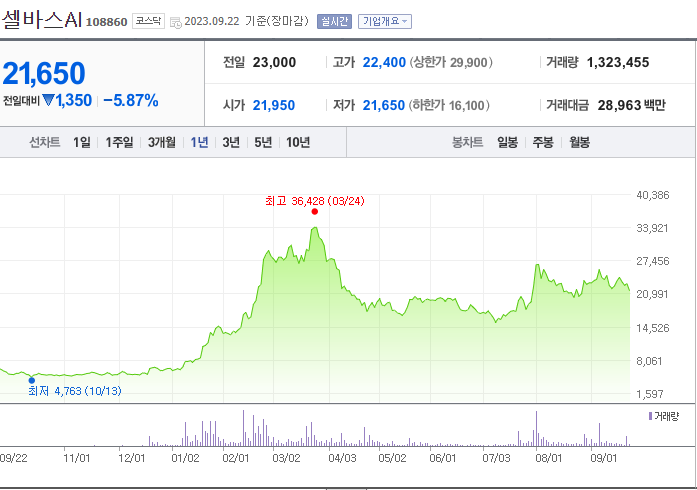Click the 거래량 1,323,455 value
Viewport: 697px width, 490px height.
click(618, 63)
